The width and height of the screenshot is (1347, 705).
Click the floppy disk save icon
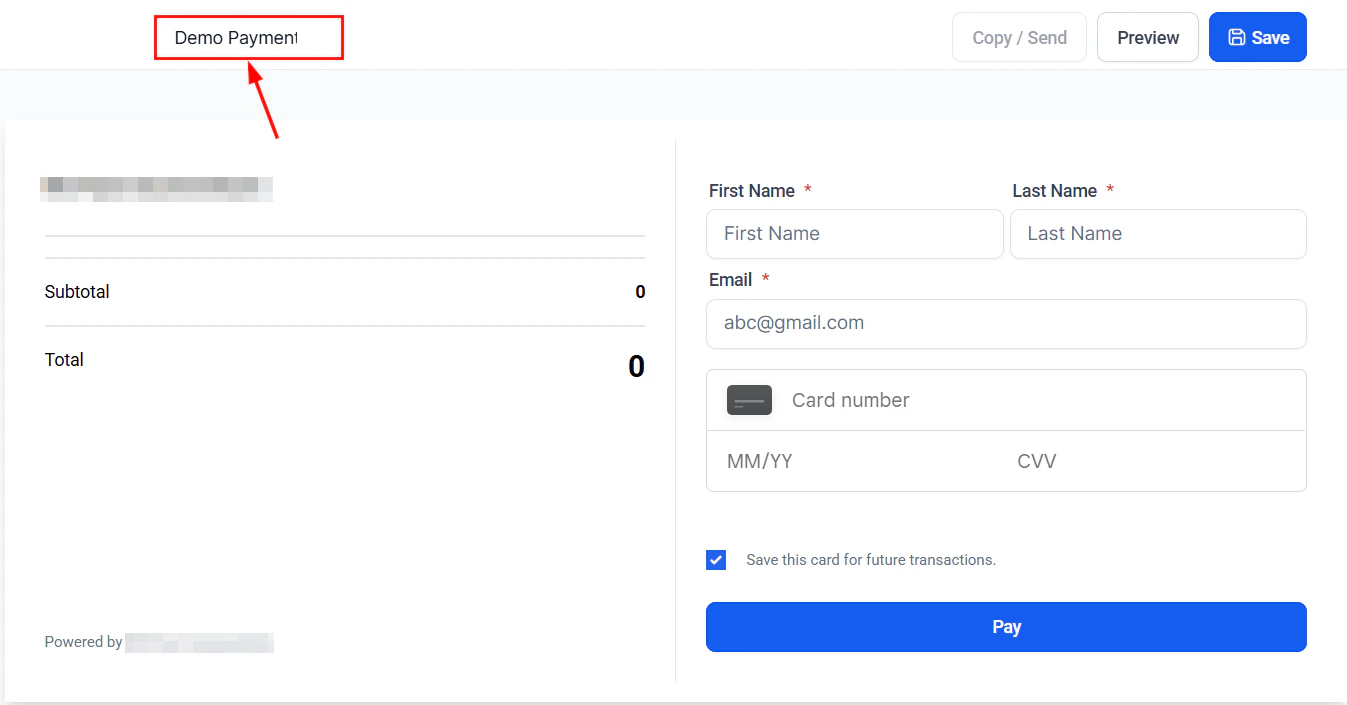coord(1236,37)
